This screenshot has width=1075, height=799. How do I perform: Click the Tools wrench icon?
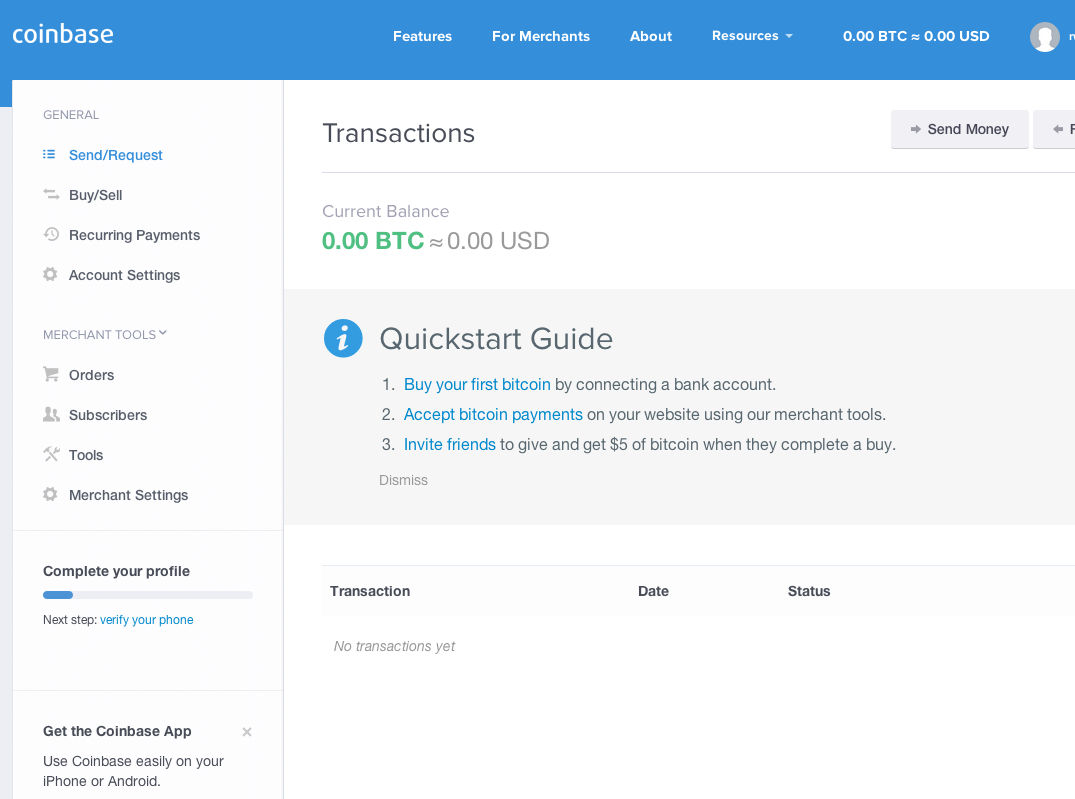coord(51,454)
